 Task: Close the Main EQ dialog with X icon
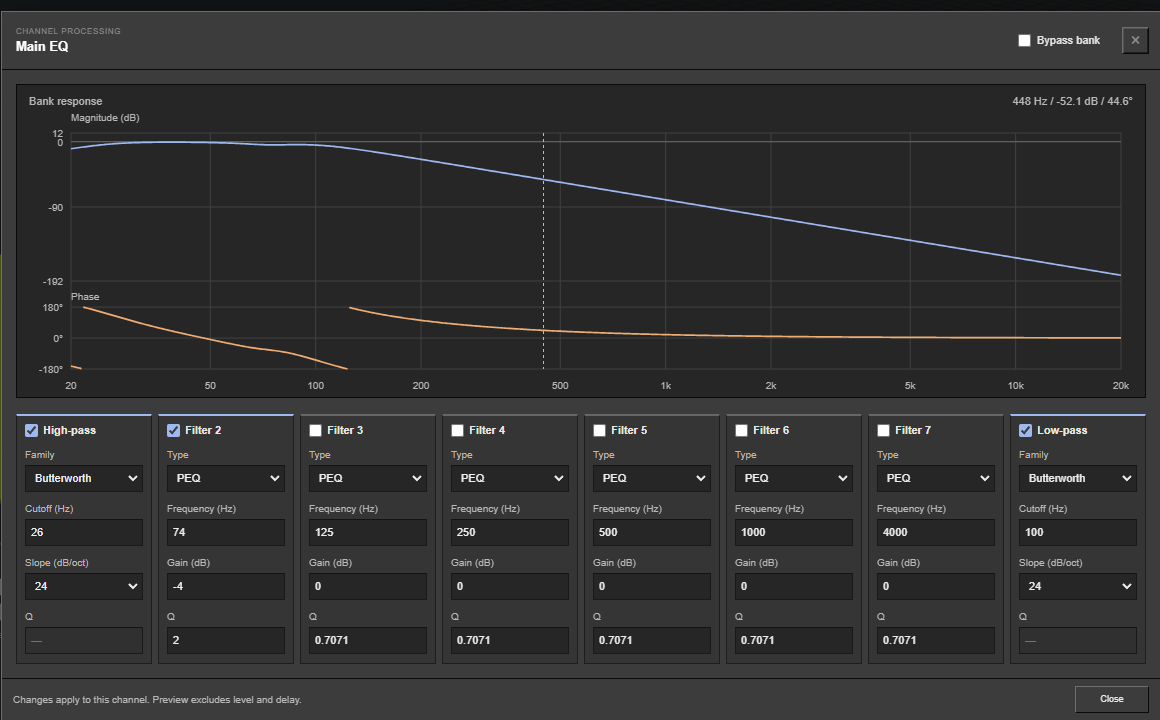1135,40
